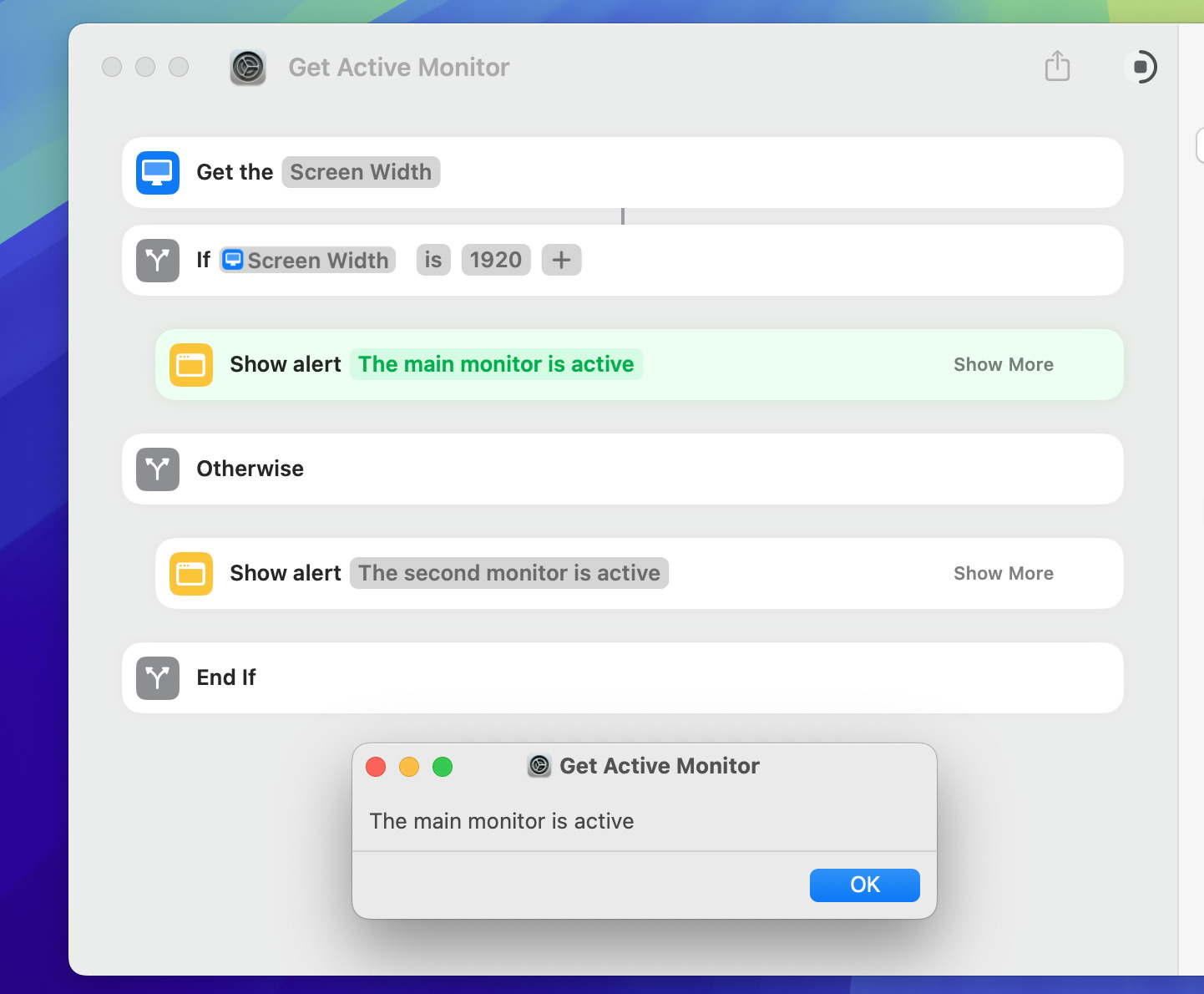The image size is (1204, 994).
Task: Click the Get Active Monitor shortcut icon in the title bar
Action: (x=248, y=68)
